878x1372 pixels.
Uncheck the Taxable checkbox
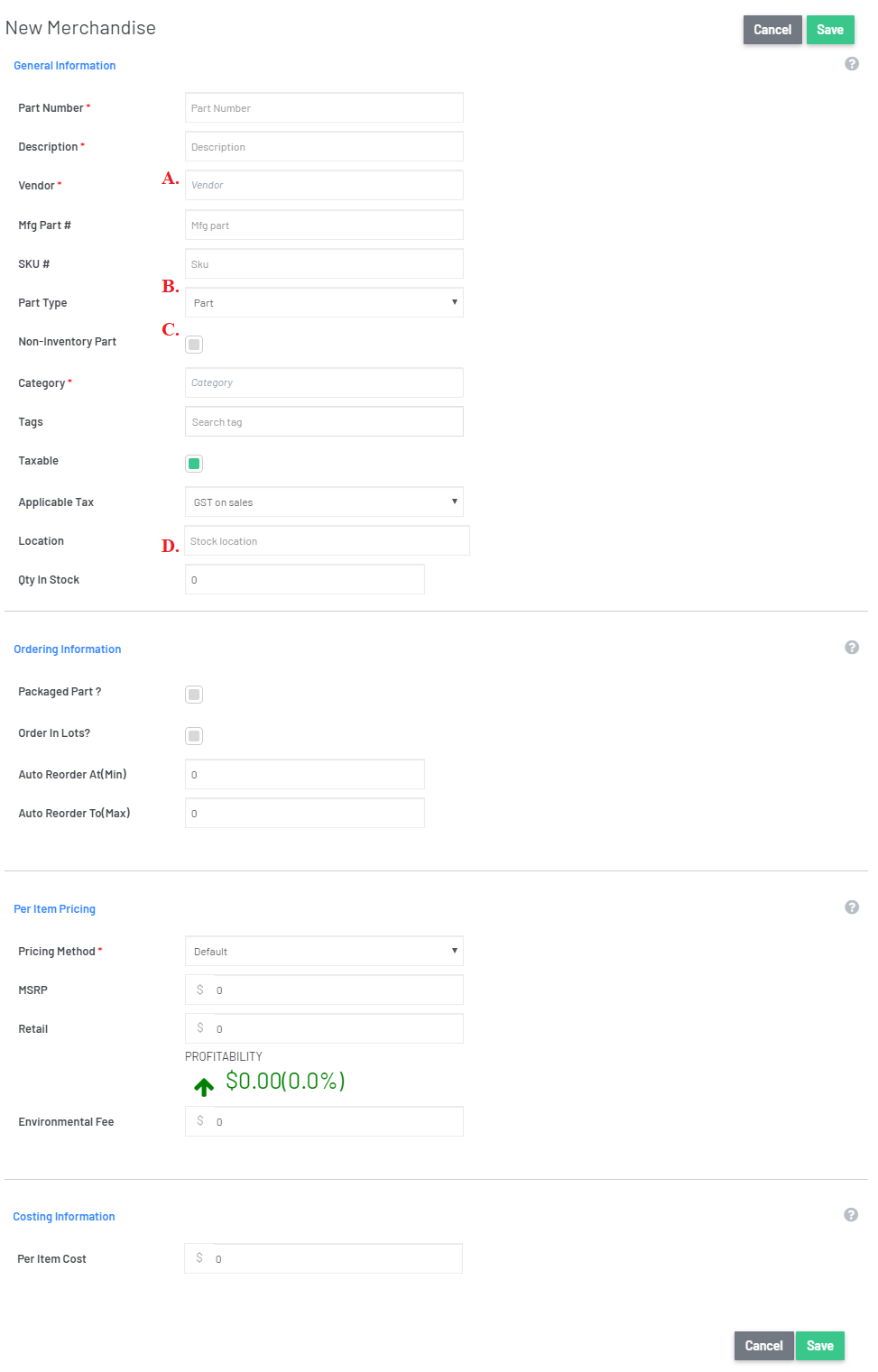194,464
